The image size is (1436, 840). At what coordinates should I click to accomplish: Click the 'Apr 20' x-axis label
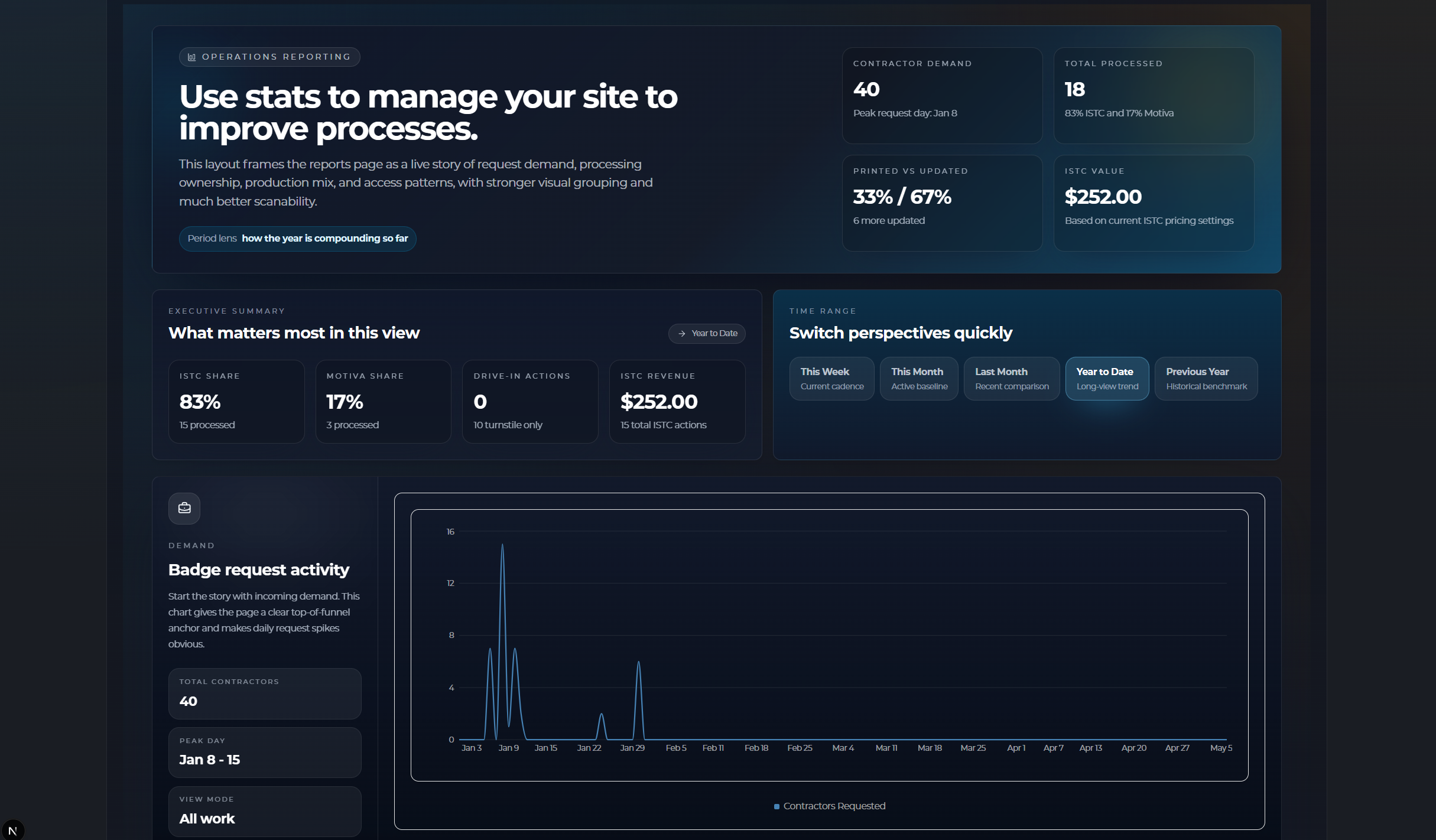[1134, 748]
